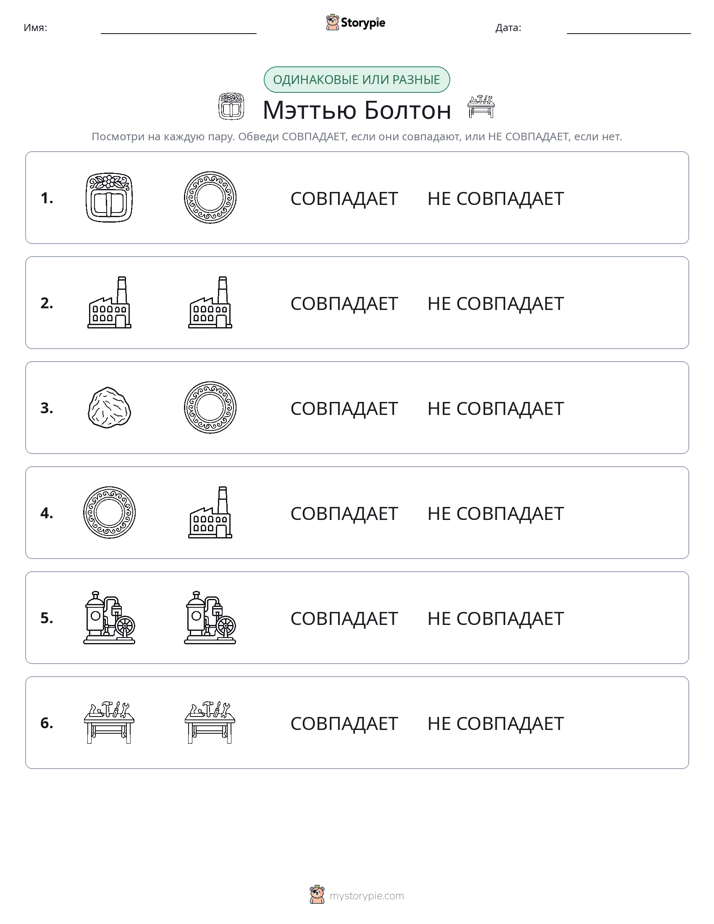Pick НЕ СОВПАДАЕТ for row 4
Viewport: 714px width, 924px height.
[x=495, y=513]
